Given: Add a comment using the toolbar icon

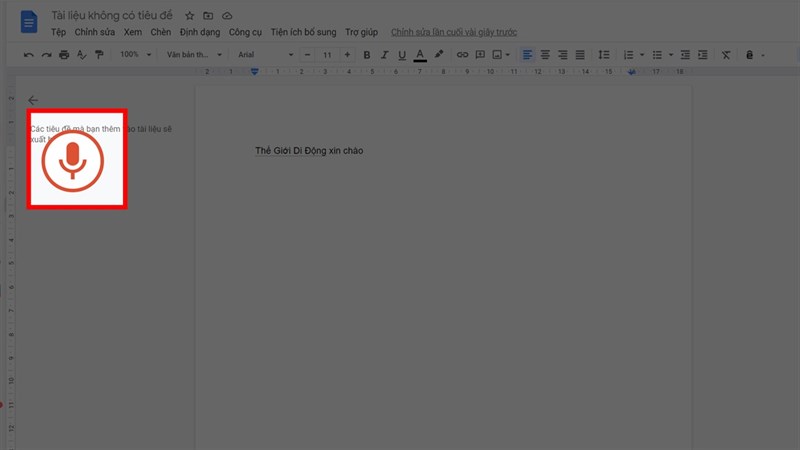Looking at the screenshot, I should [480, 55].
